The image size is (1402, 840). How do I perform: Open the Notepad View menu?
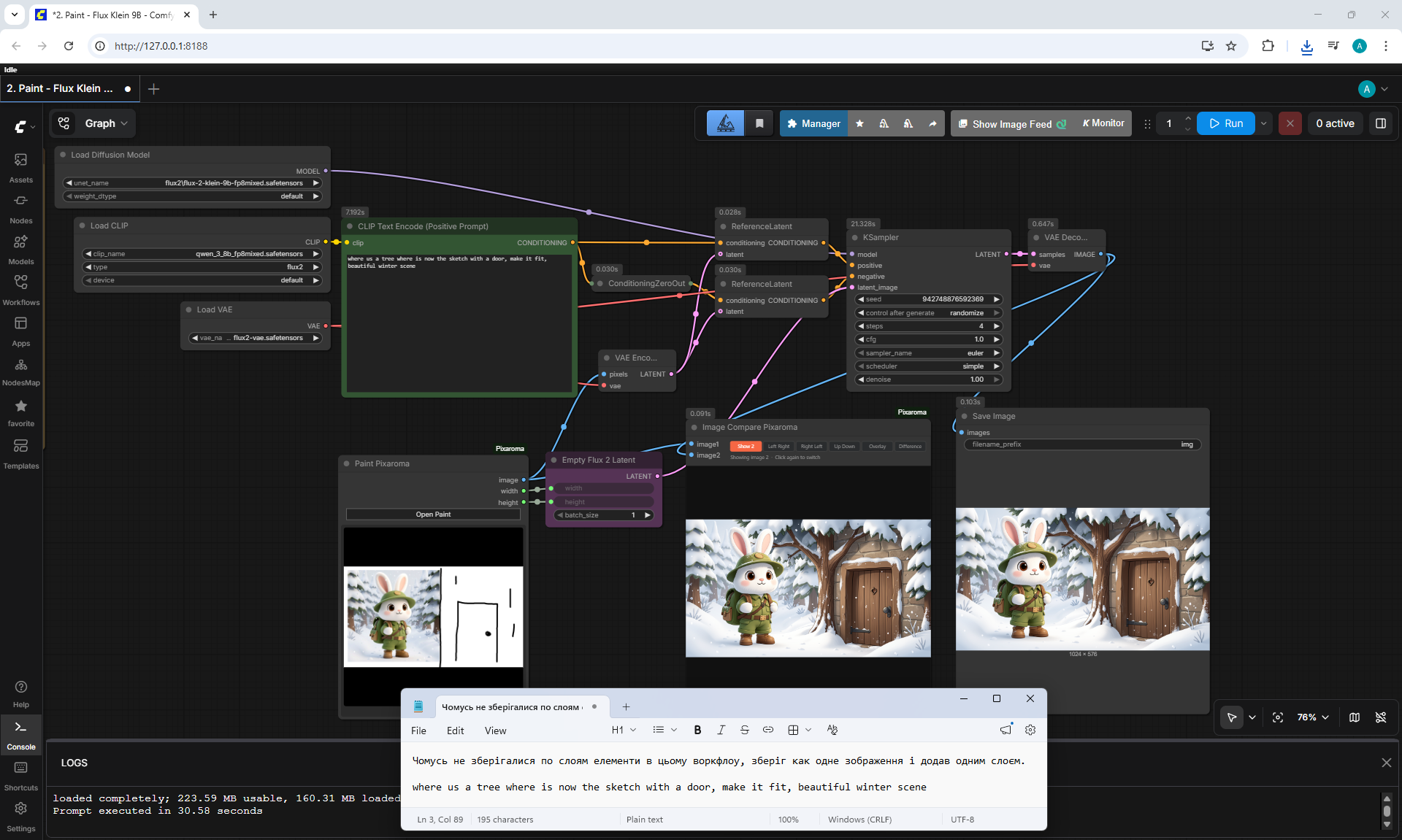pos(495,731)
